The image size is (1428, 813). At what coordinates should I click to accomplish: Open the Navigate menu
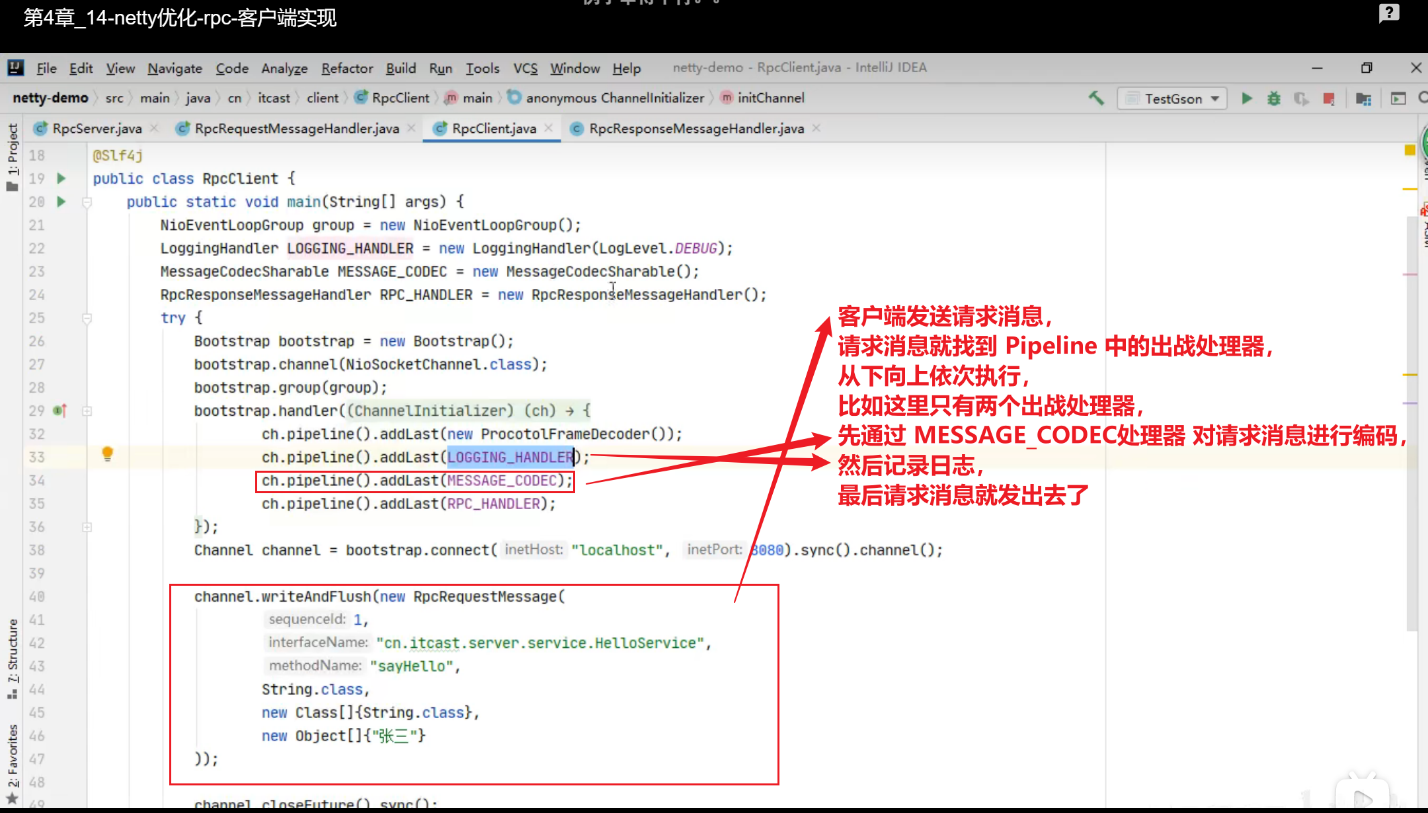coord(175,68)
